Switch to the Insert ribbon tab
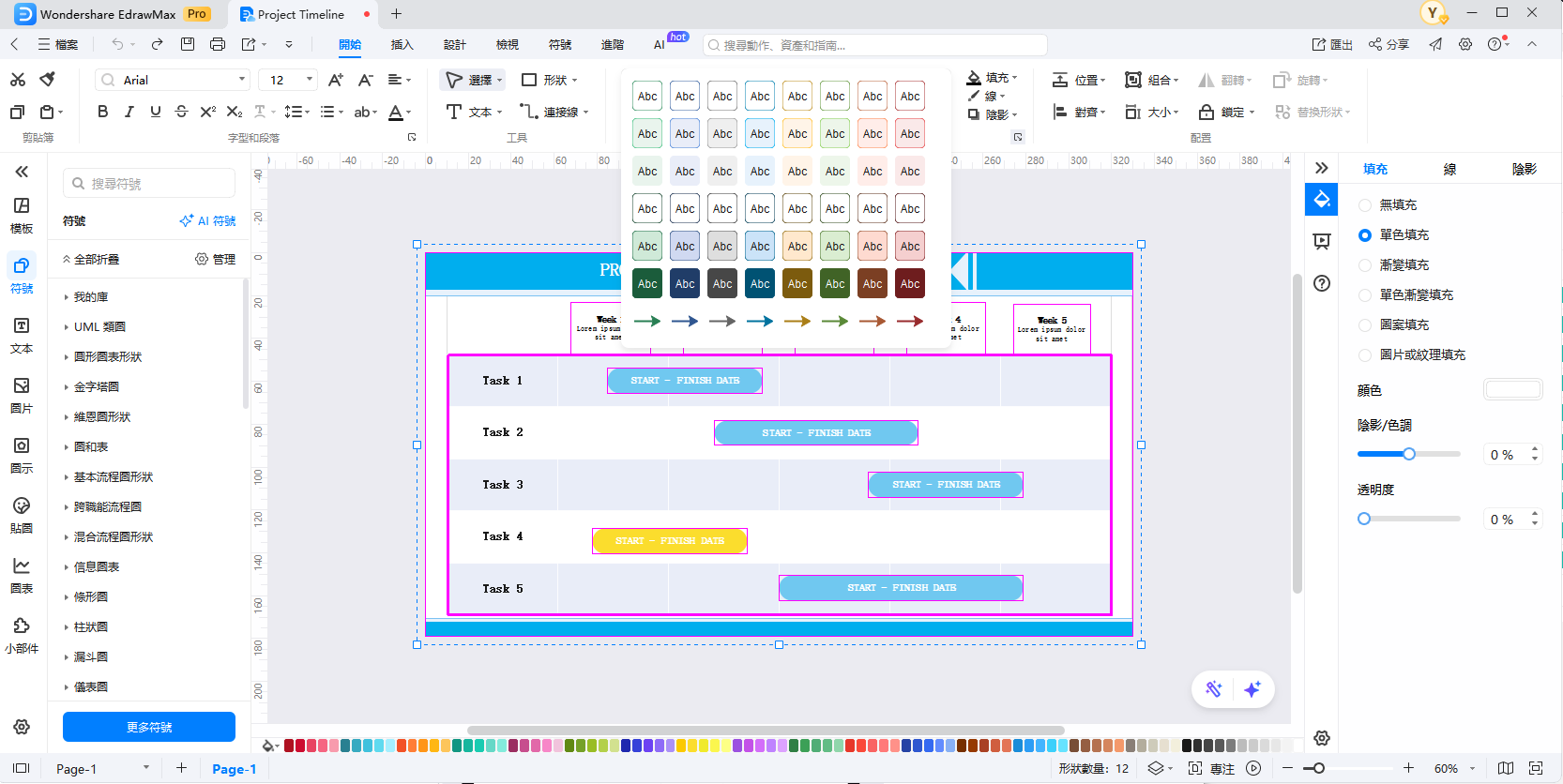This screenshot has width=1563, height=784. pos(402,45)
